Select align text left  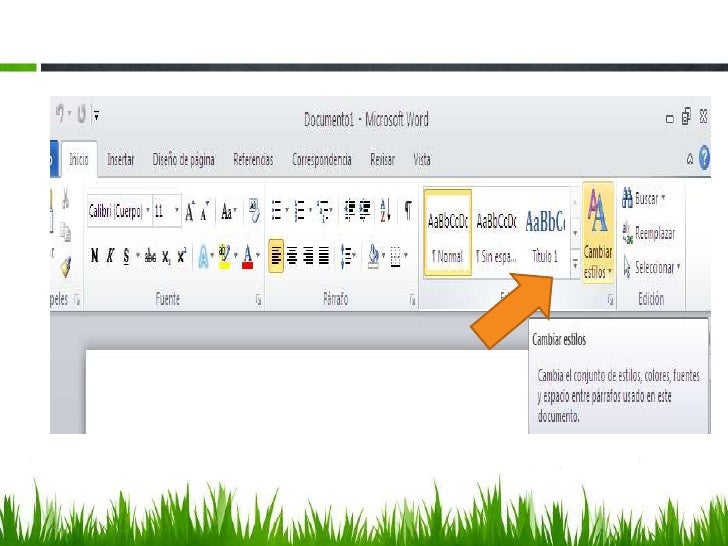[276, 256]
